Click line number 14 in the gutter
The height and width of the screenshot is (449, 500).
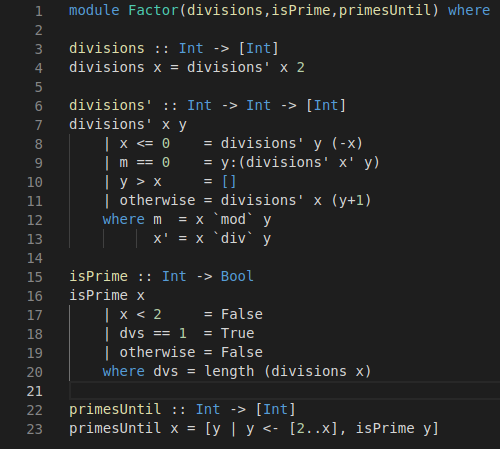[x=35, y=258]
